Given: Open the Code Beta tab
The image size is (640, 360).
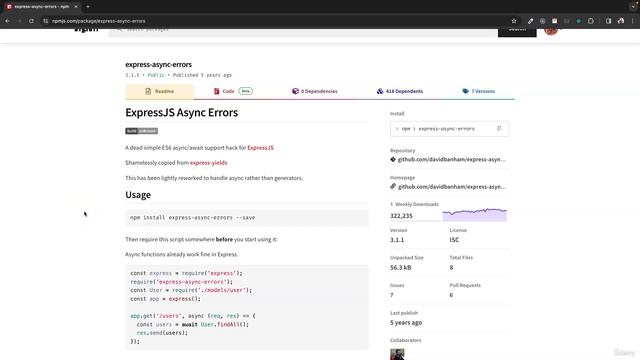Looking at the screenshot, I should tap(233, 91).
